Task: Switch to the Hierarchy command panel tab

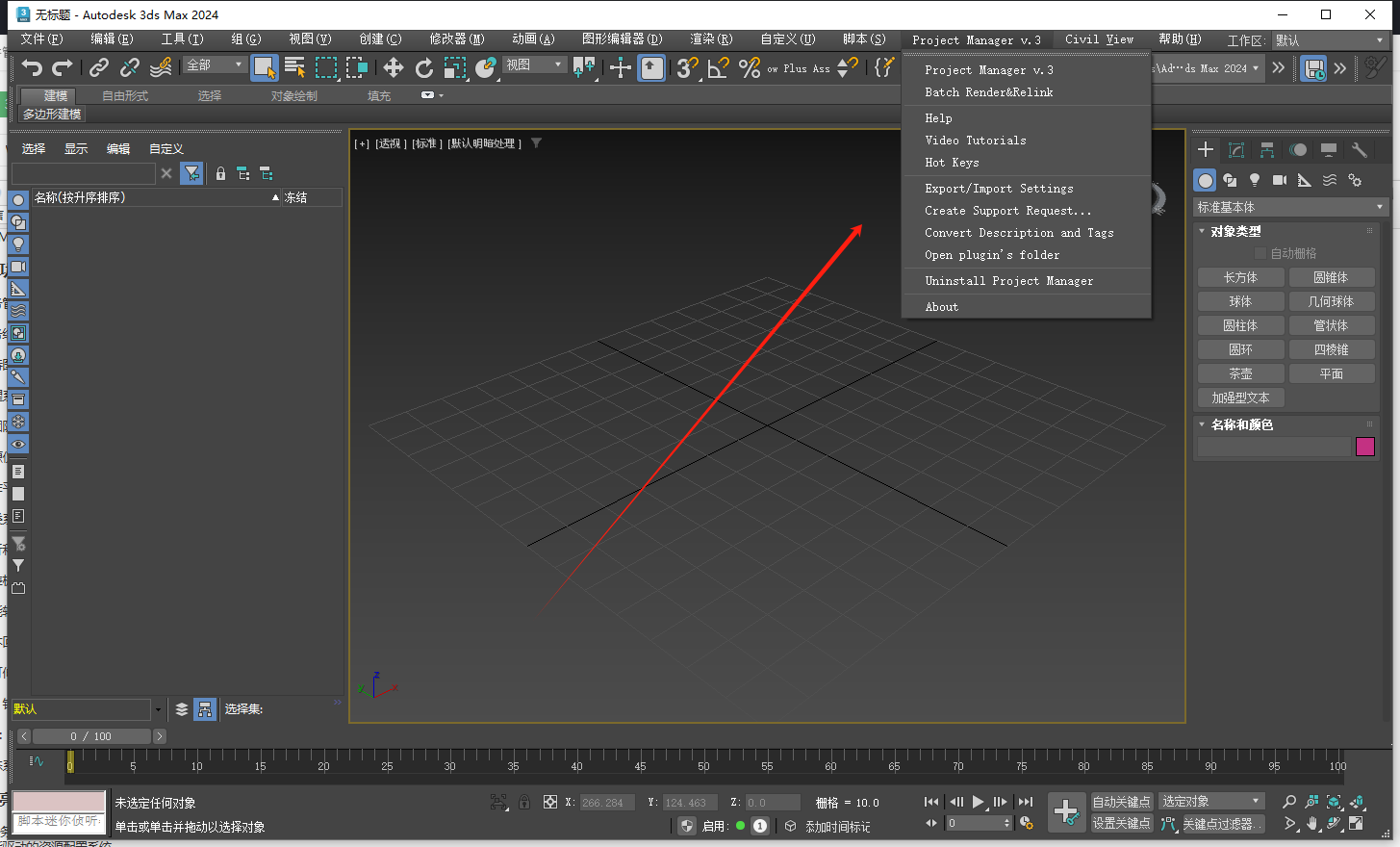Action: point(1267,149)
